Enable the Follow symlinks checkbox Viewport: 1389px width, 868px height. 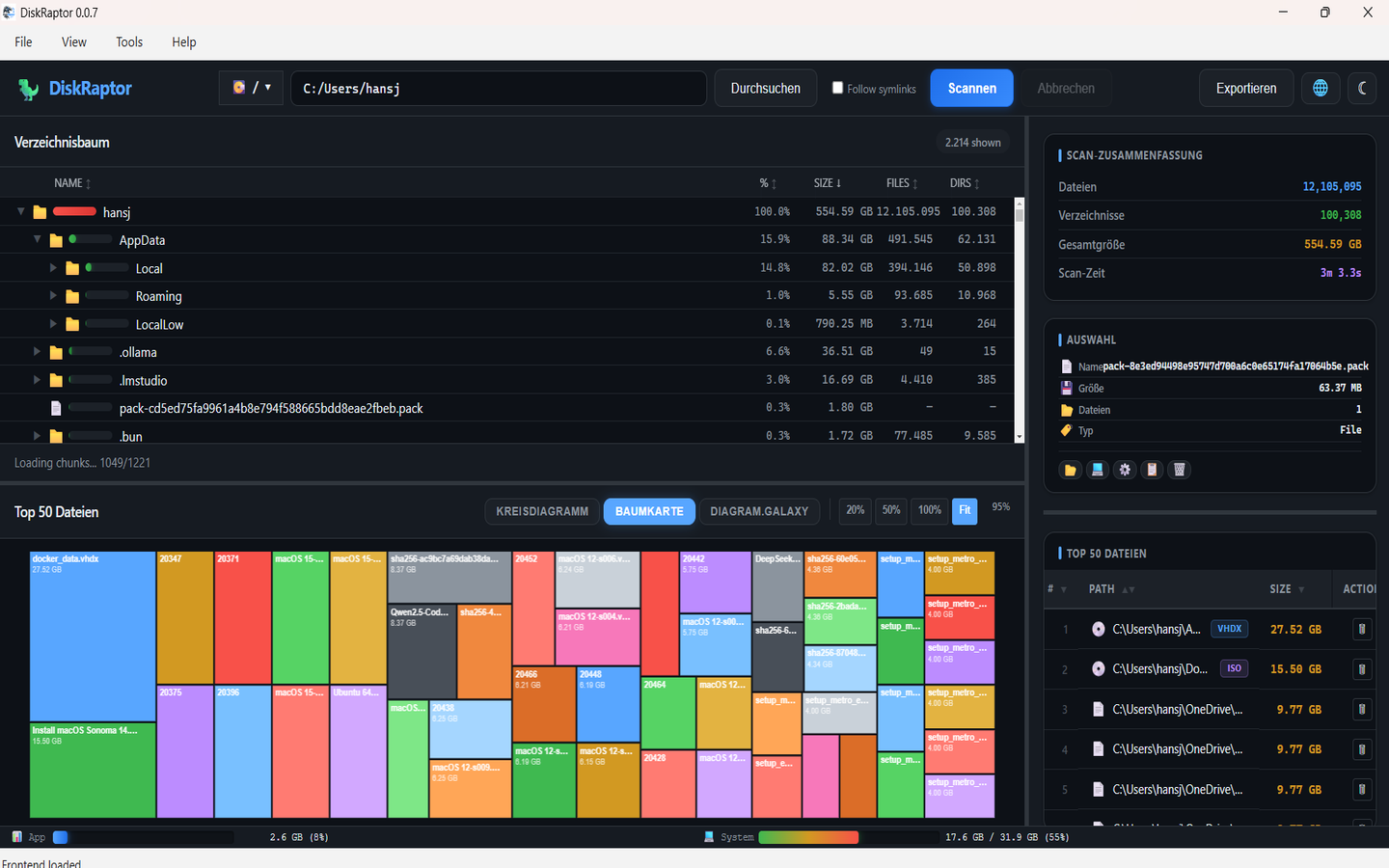[x=837, y=87]
